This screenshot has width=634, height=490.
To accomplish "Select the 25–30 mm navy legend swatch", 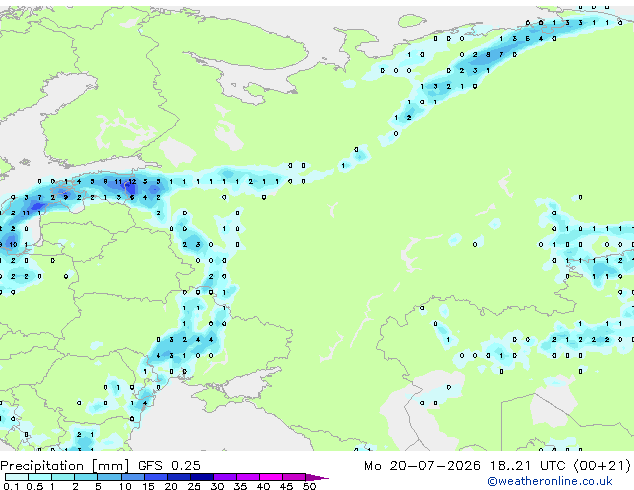I will coord(201,477).
